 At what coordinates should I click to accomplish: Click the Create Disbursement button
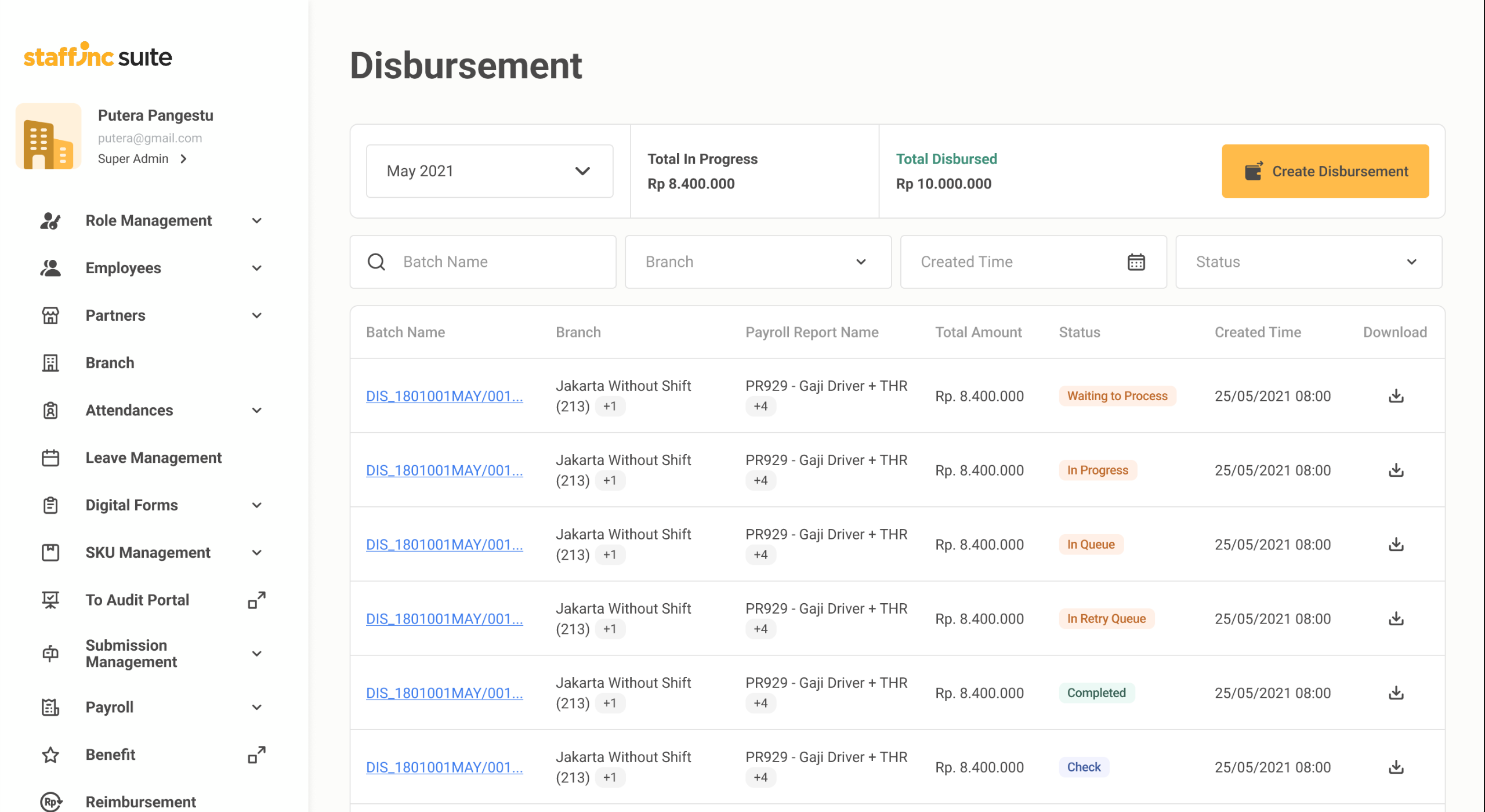pos(1325,171)
